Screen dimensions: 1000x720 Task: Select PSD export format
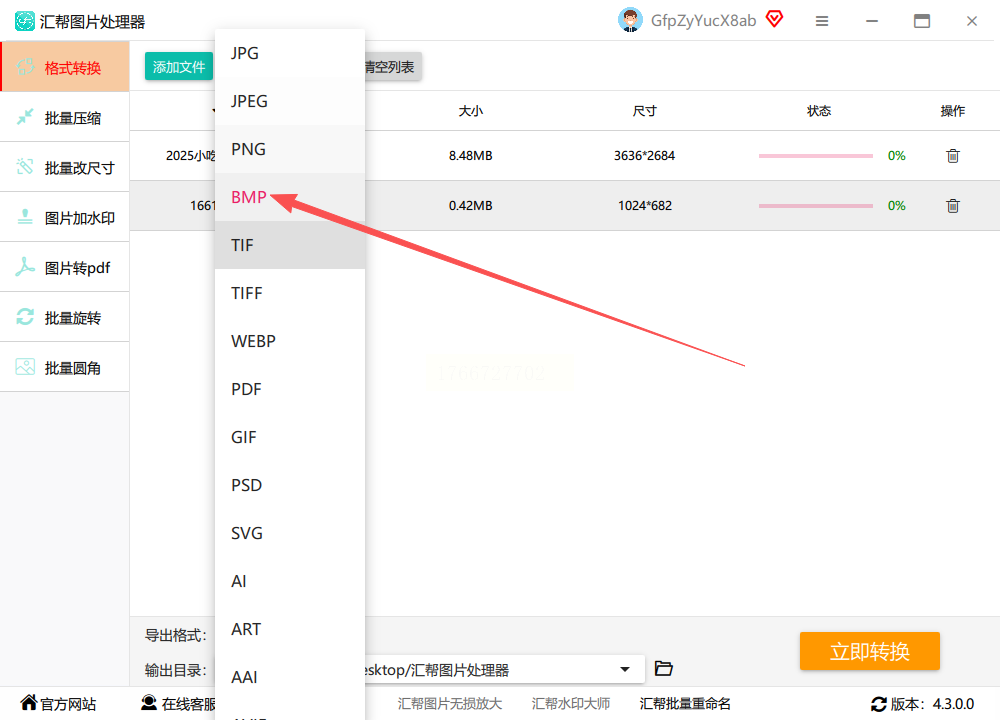[x=290, y=485]
